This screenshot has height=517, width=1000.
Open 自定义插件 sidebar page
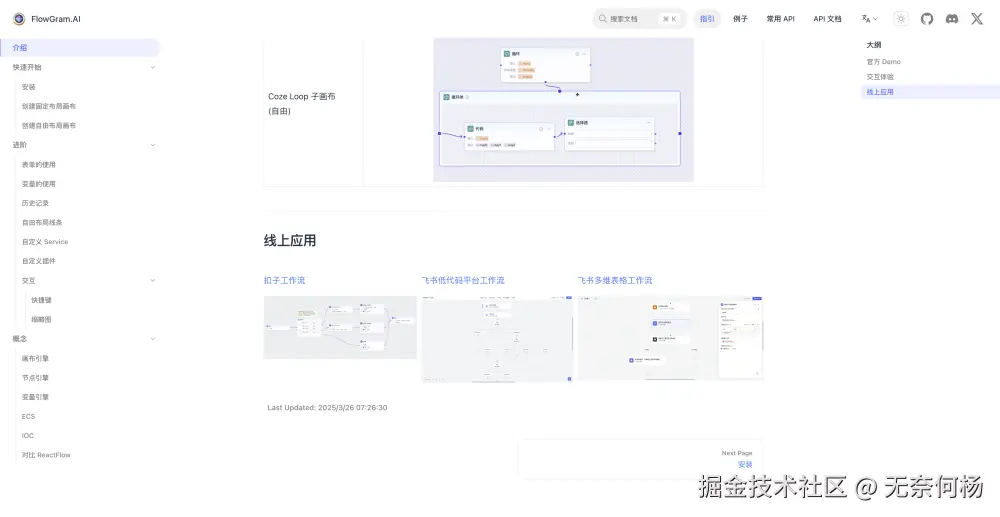tap(38, 261)
